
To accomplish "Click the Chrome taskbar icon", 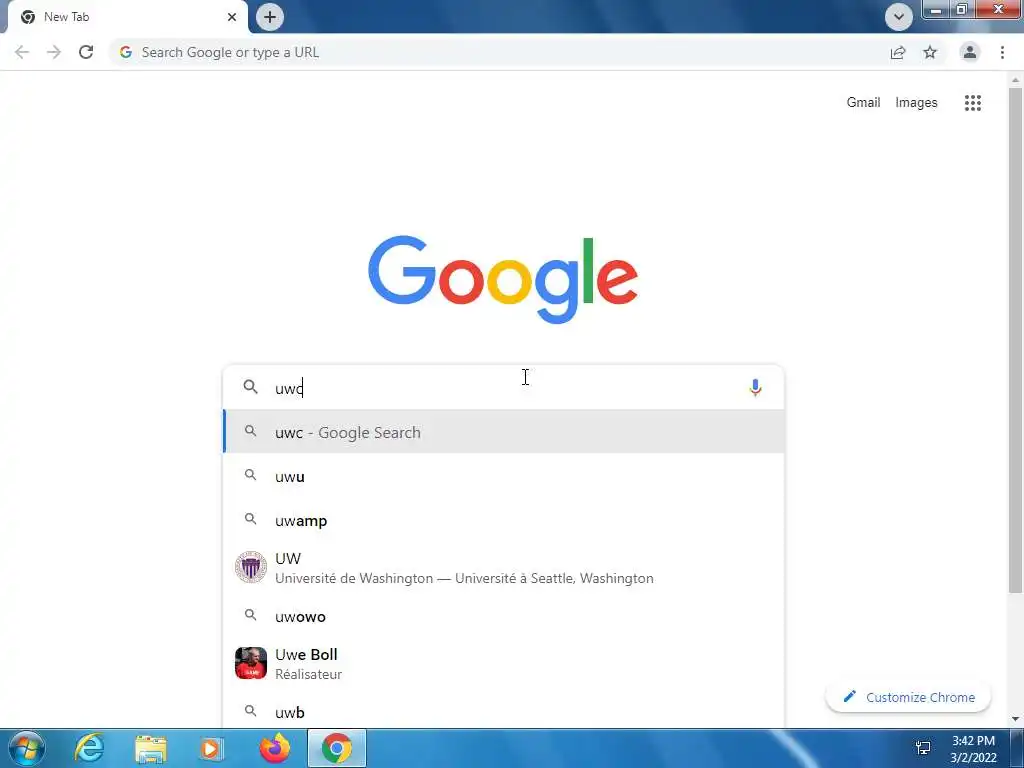I will tap(336, 748).
